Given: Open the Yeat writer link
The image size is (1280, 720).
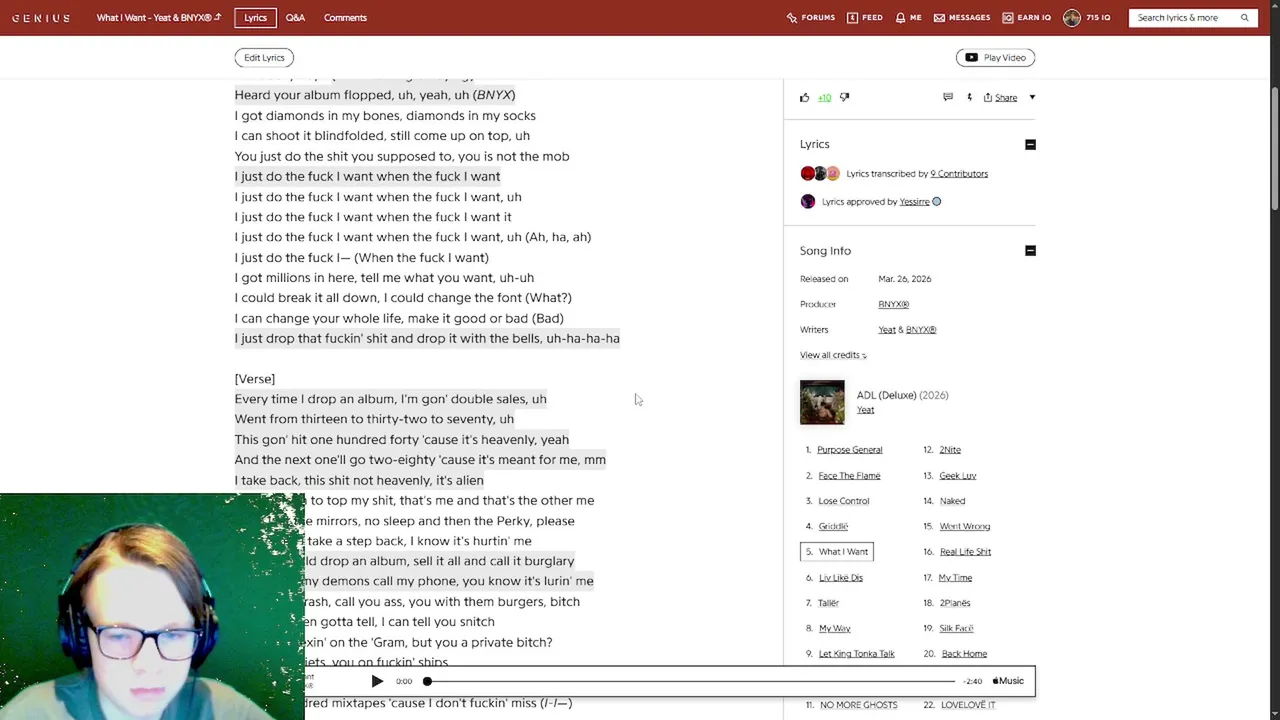Looking at the screenshot, I should (887, 330).
